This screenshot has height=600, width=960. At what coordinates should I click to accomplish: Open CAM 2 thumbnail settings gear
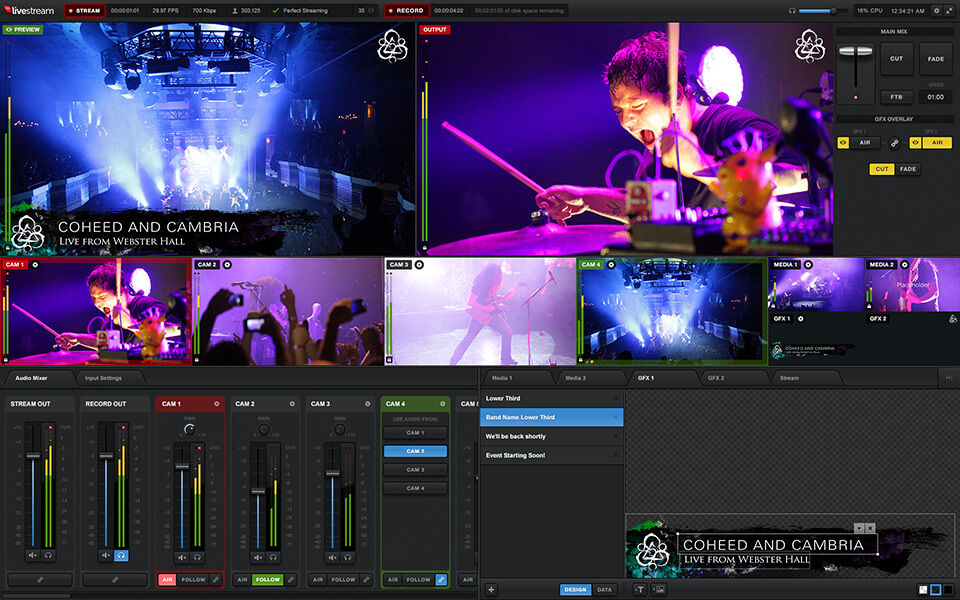[x=227, y=264]
